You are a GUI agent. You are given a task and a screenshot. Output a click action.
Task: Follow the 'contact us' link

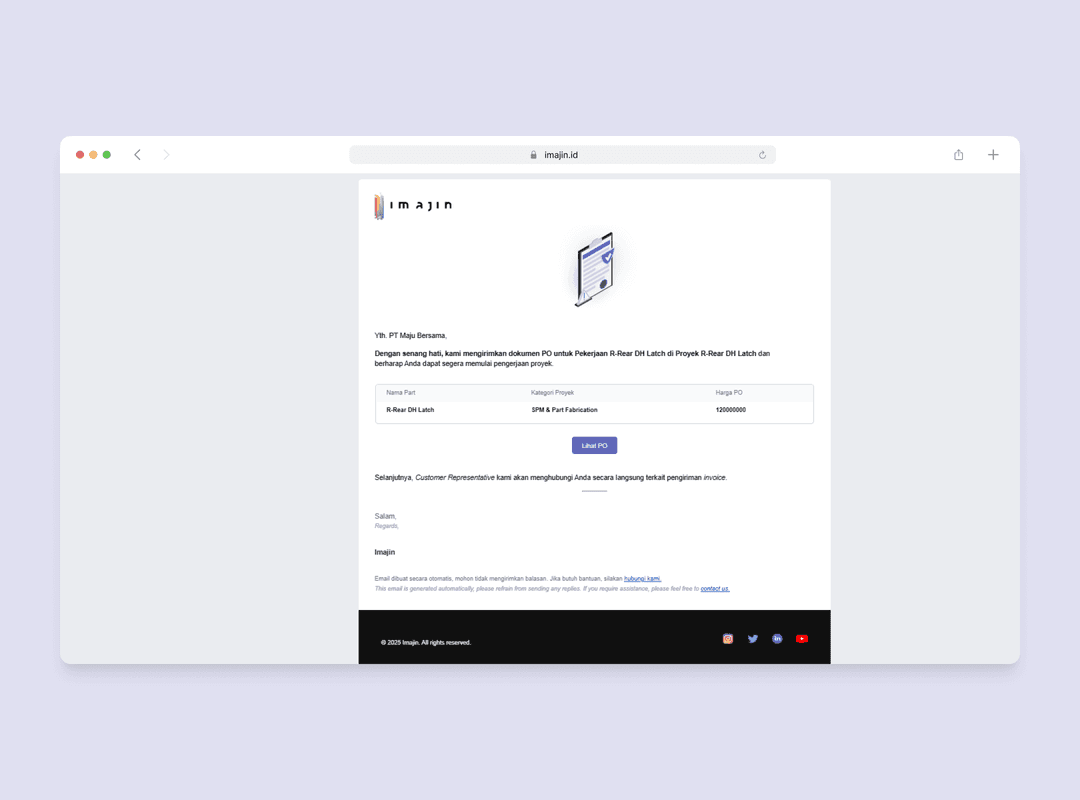pos(714,588)
